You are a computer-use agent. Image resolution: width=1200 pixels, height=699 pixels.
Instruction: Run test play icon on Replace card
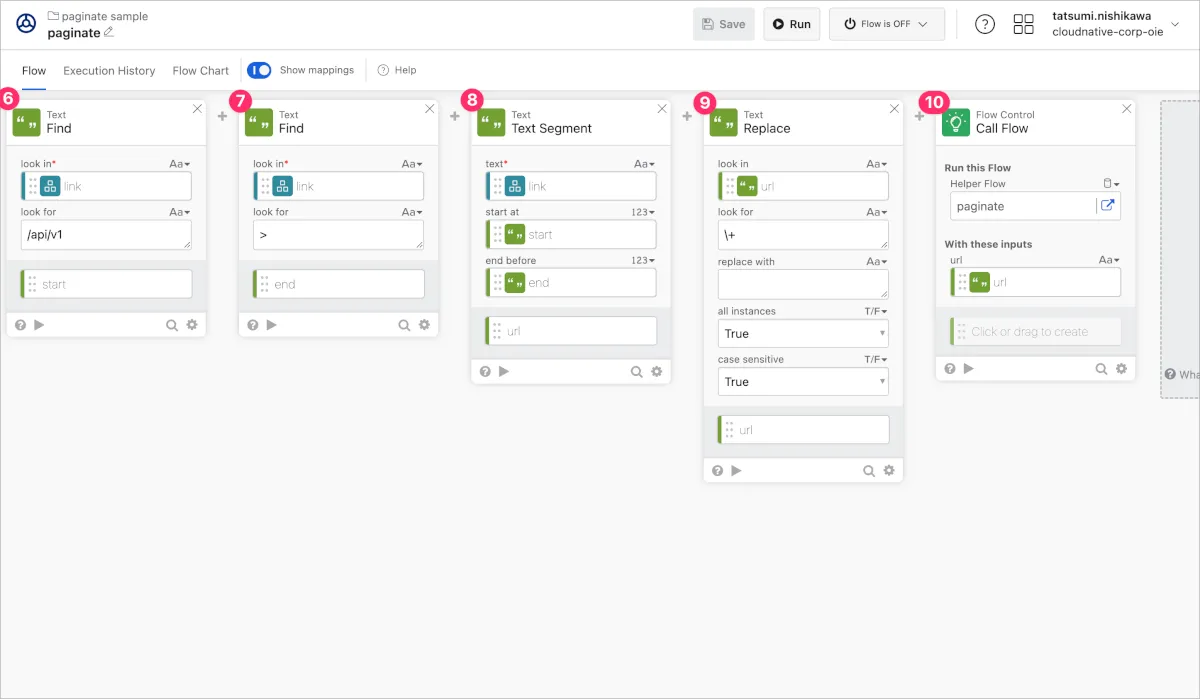tap(736, 470)
